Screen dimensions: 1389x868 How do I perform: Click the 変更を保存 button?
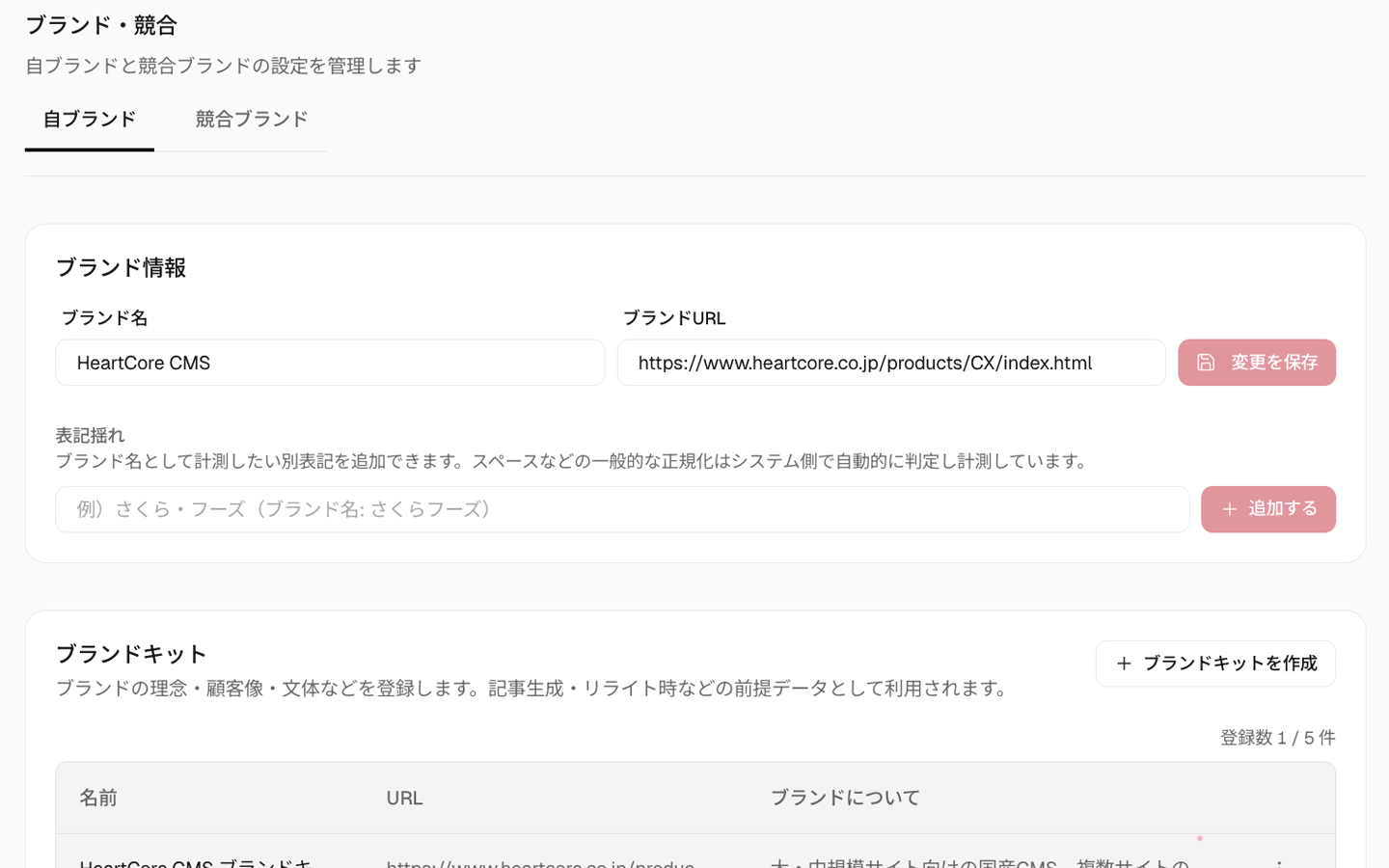tap(1257, 363)
